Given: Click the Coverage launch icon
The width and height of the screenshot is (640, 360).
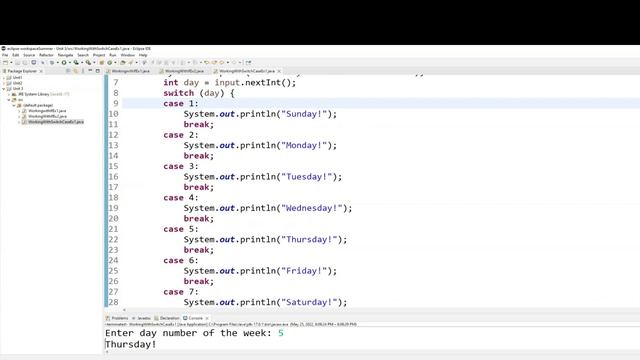Looking at the screenshot, I should 76,62.
